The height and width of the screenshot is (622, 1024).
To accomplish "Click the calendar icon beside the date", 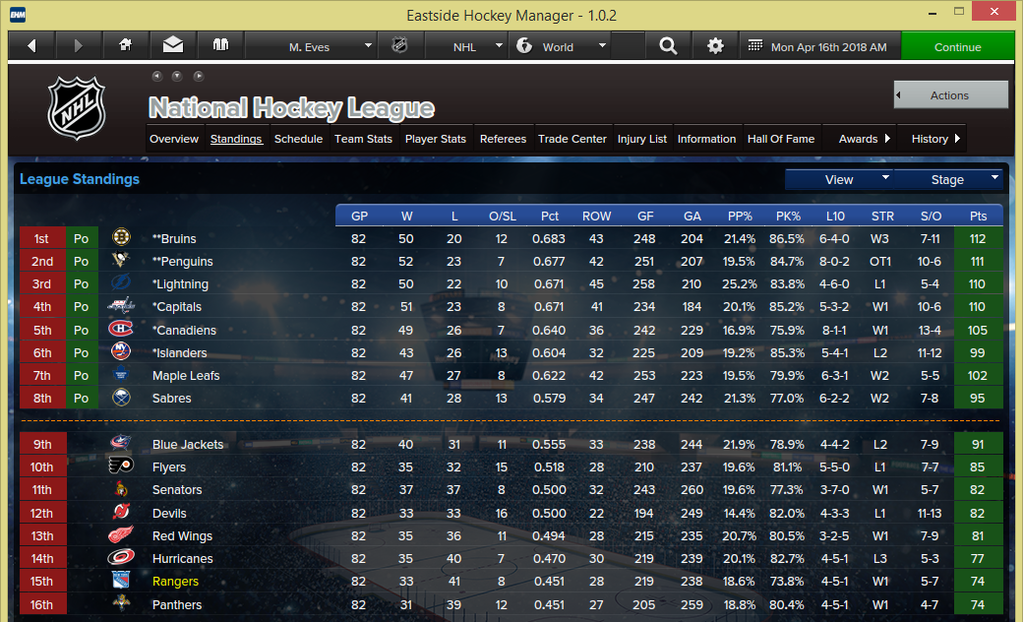I will pos(755,46).
